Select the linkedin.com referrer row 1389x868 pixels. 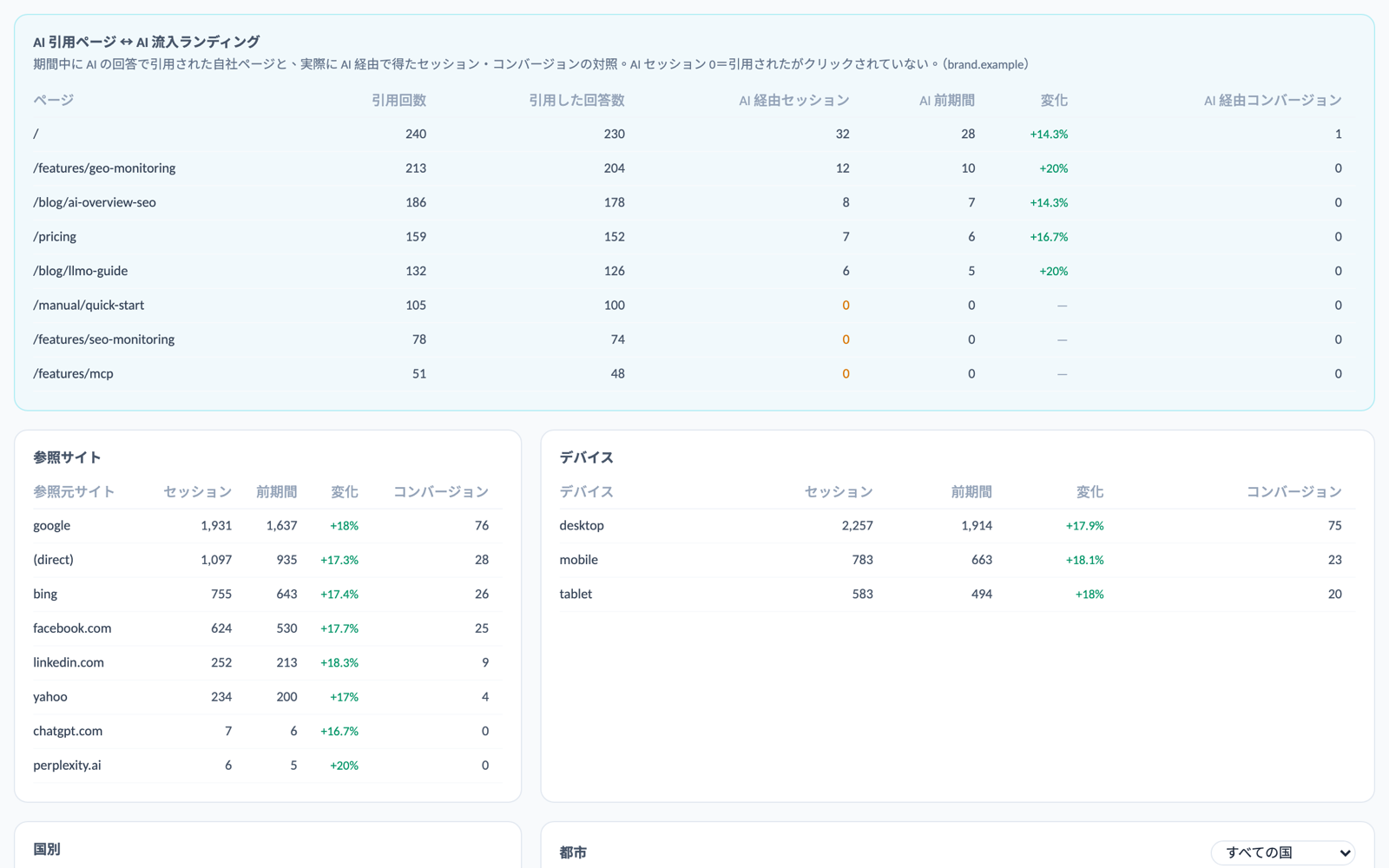coord(267,663)
